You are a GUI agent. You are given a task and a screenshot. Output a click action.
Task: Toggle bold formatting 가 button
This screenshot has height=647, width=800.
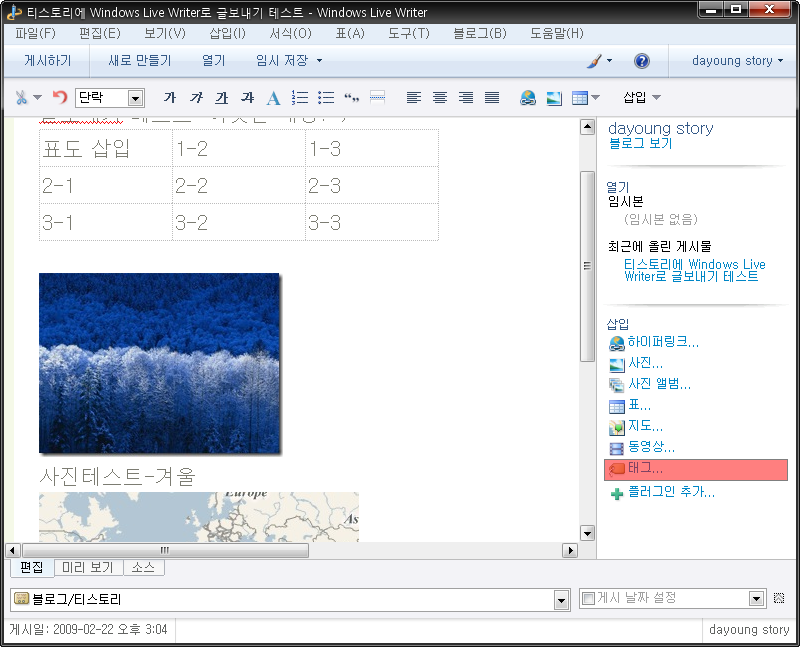(169, 97)
